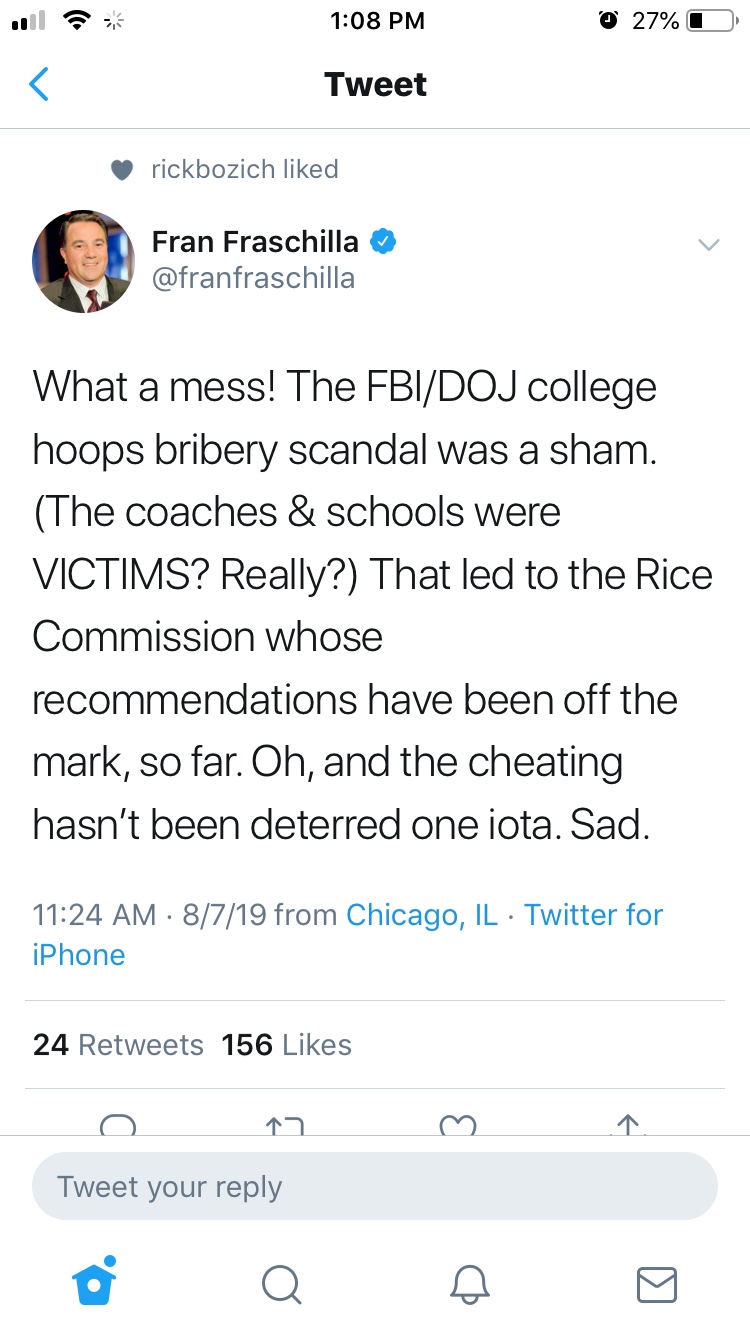Screen dimensions: 750x1334
Task: Tap the back arrow icon
Action: 39,85
